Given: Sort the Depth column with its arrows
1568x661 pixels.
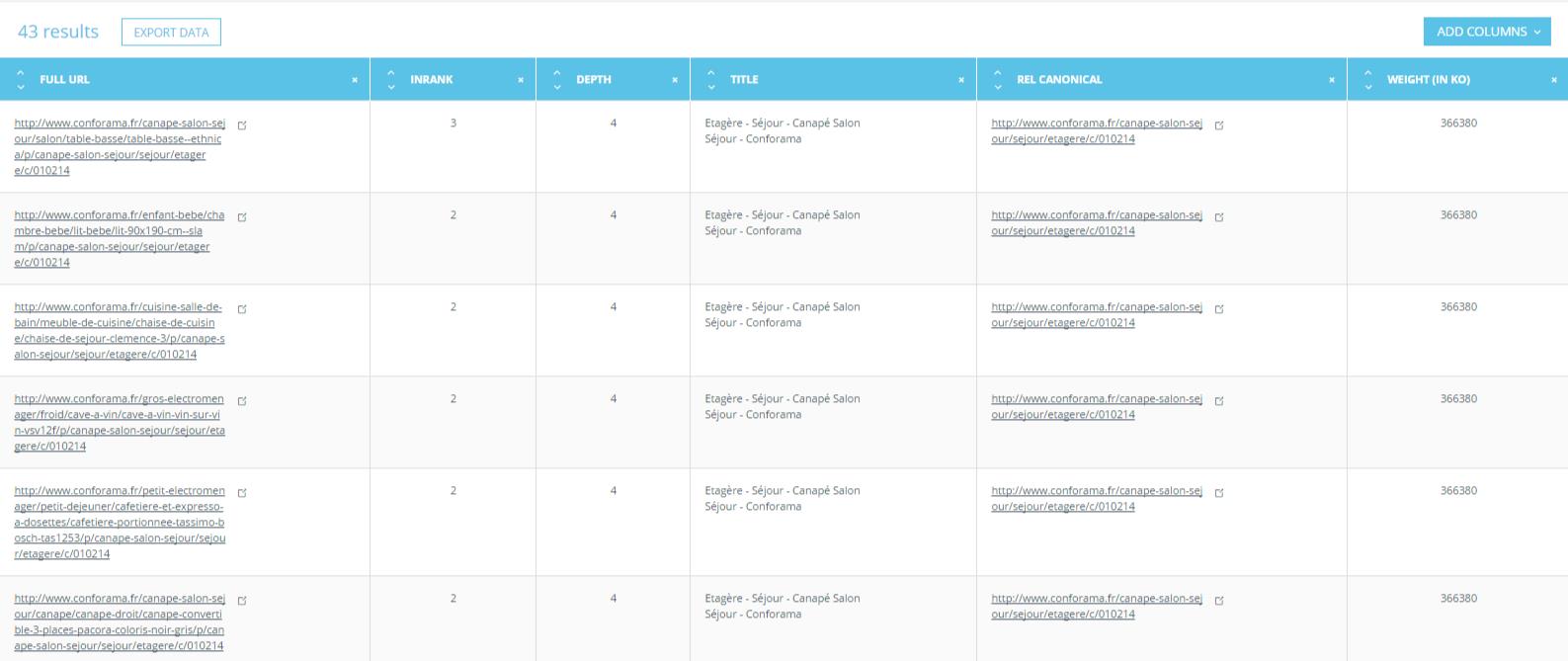Looking at the screenshot, I should click(557, 79).
